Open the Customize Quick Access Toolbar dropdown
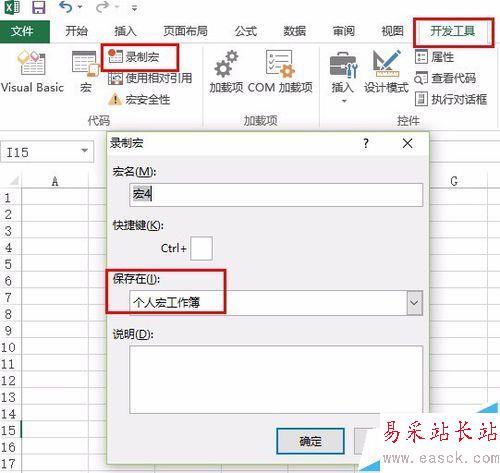 (134, 8)
